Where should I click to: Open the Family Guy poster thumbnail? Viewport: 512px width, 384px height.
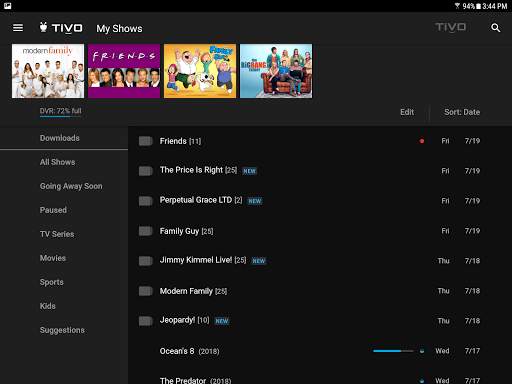point(200,71)
